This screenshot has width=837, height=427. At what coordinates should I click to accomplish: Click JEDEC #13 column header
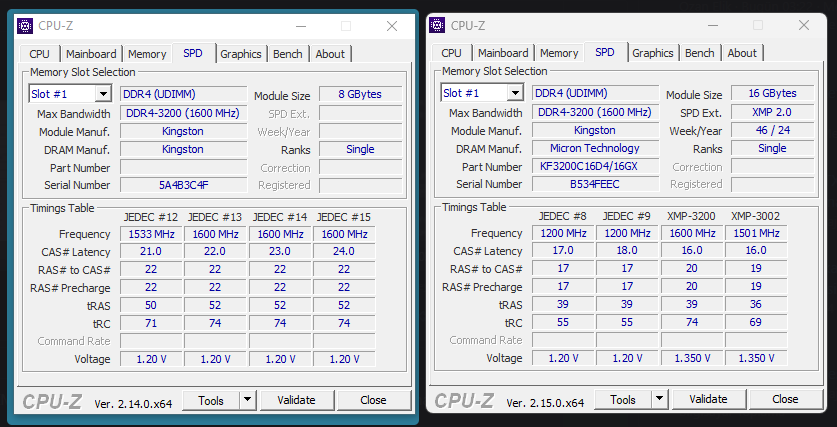pyautogui.click(x=215, y=217)
